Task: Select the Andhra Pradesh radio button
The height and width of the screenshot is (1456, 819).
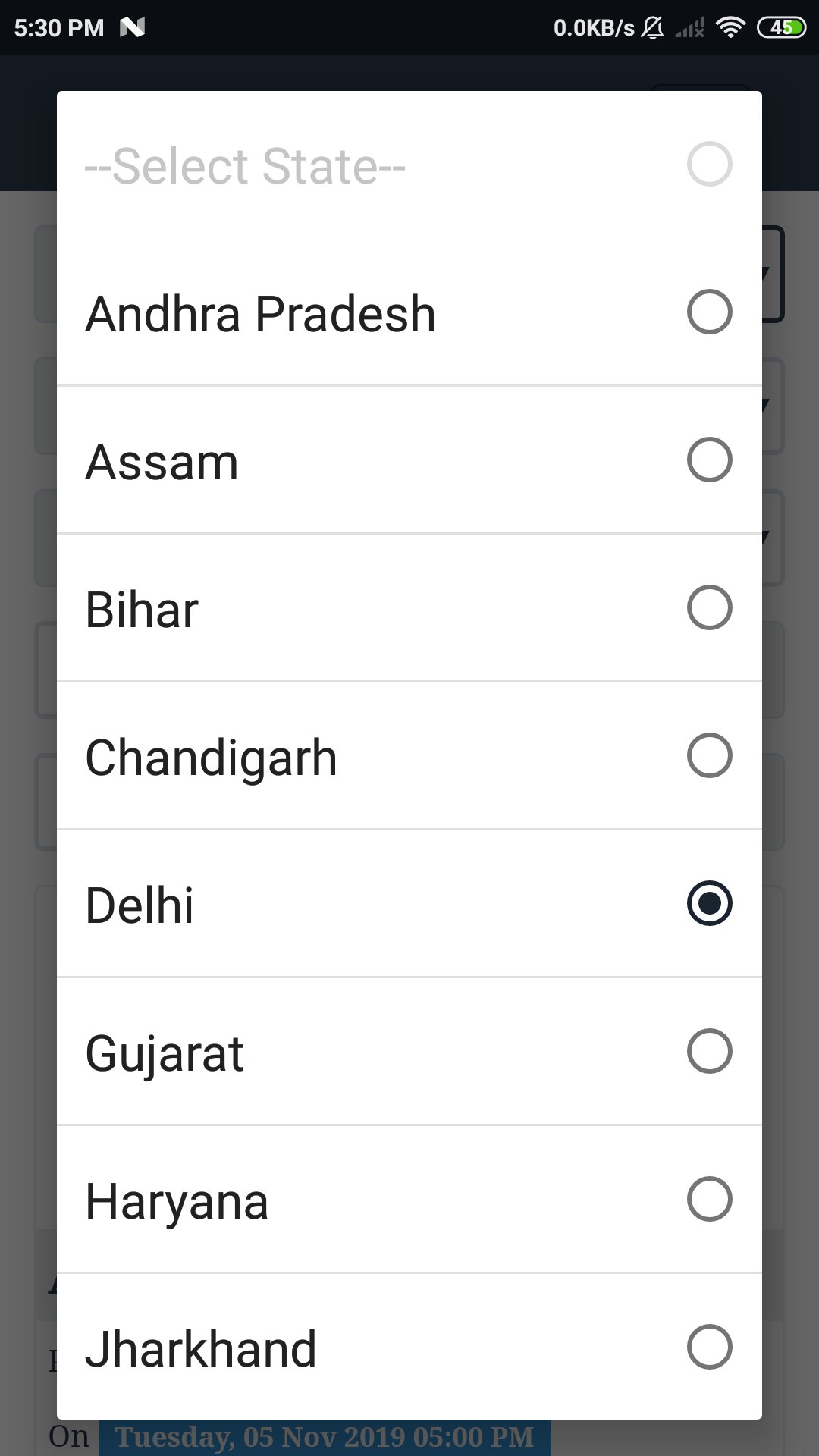Action: pos(709,312)
